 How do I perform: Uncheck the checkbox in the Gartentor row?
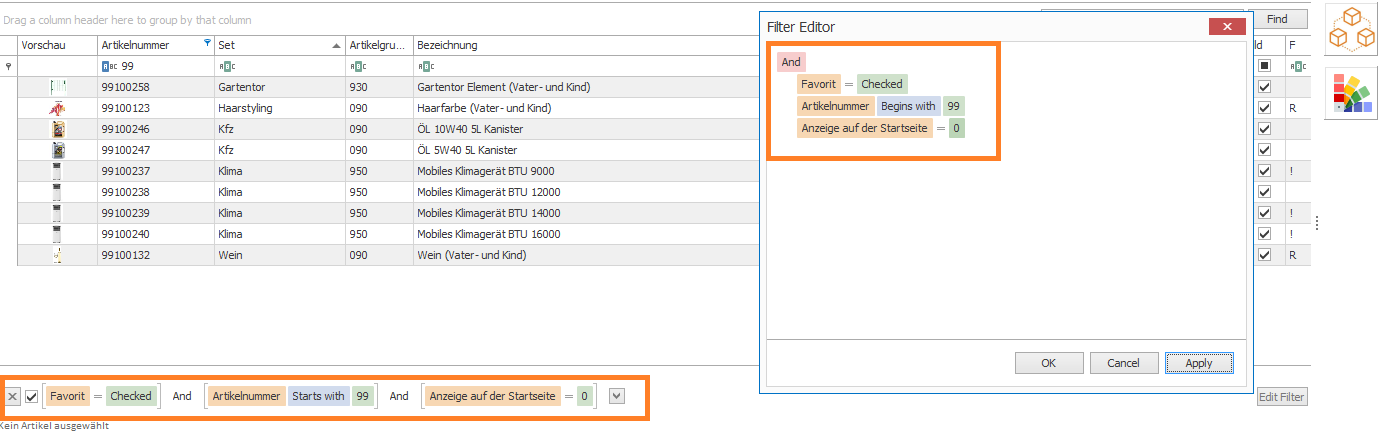[1264, 87]
